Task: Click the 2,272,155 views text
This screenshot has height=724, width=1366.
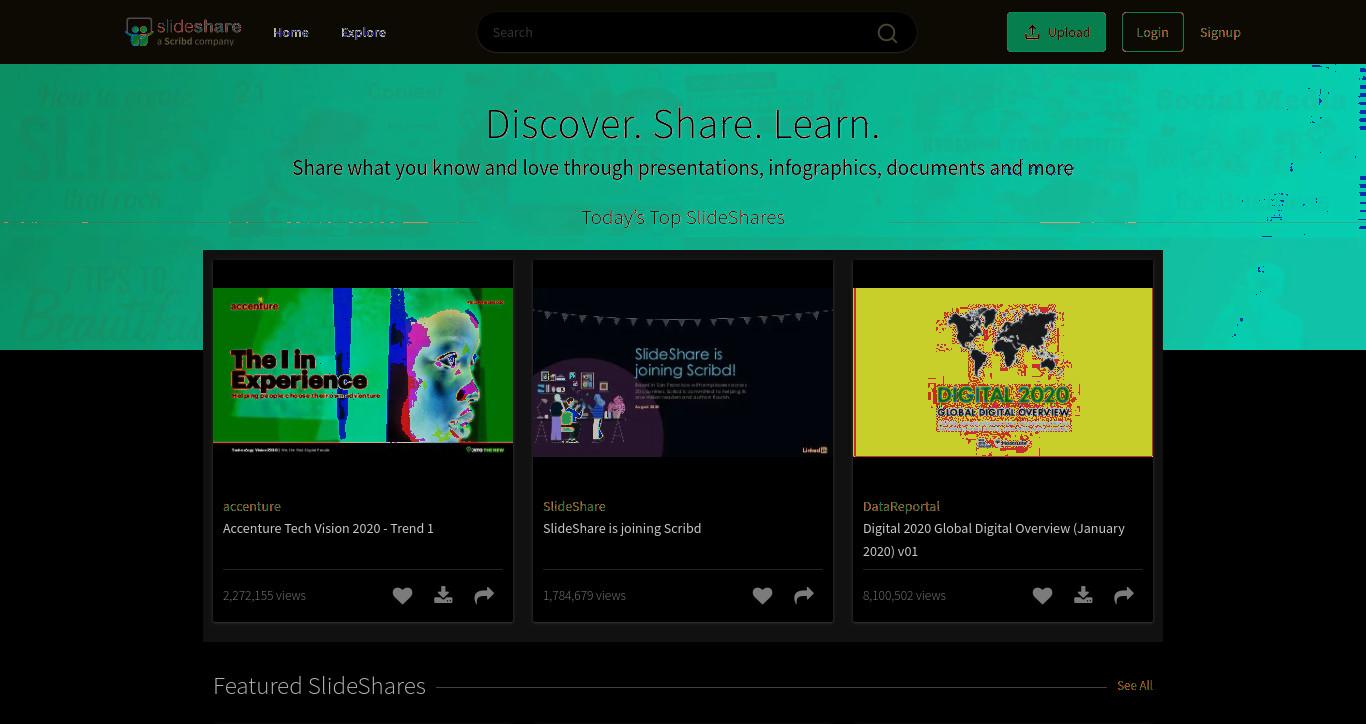Action: tap(264, 595)
